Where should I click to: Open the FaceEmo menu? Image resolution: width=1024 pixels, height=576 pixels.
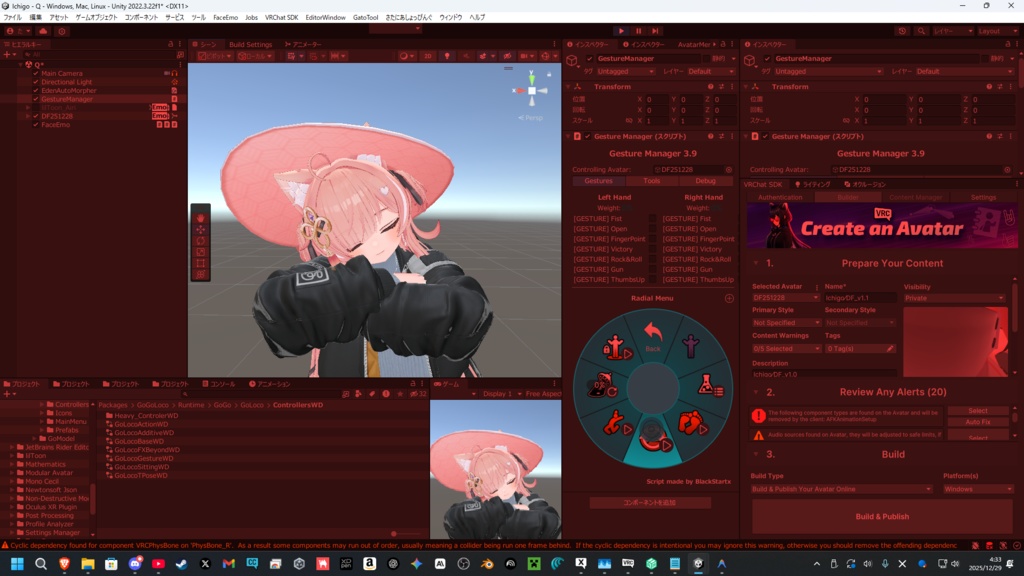[225, 18]
